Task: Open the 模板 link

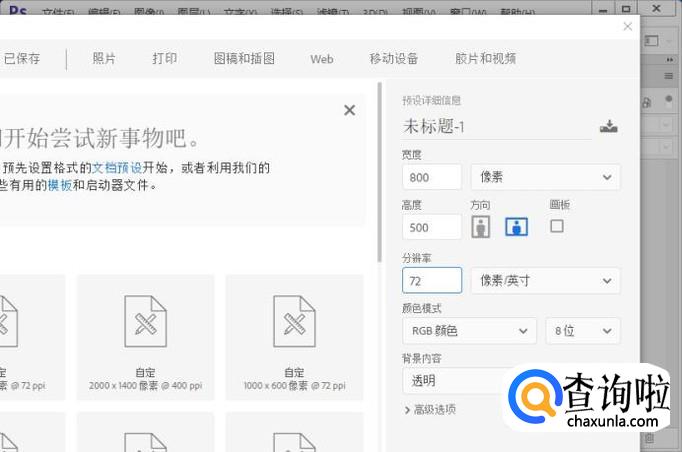Action: click(60, 185)
